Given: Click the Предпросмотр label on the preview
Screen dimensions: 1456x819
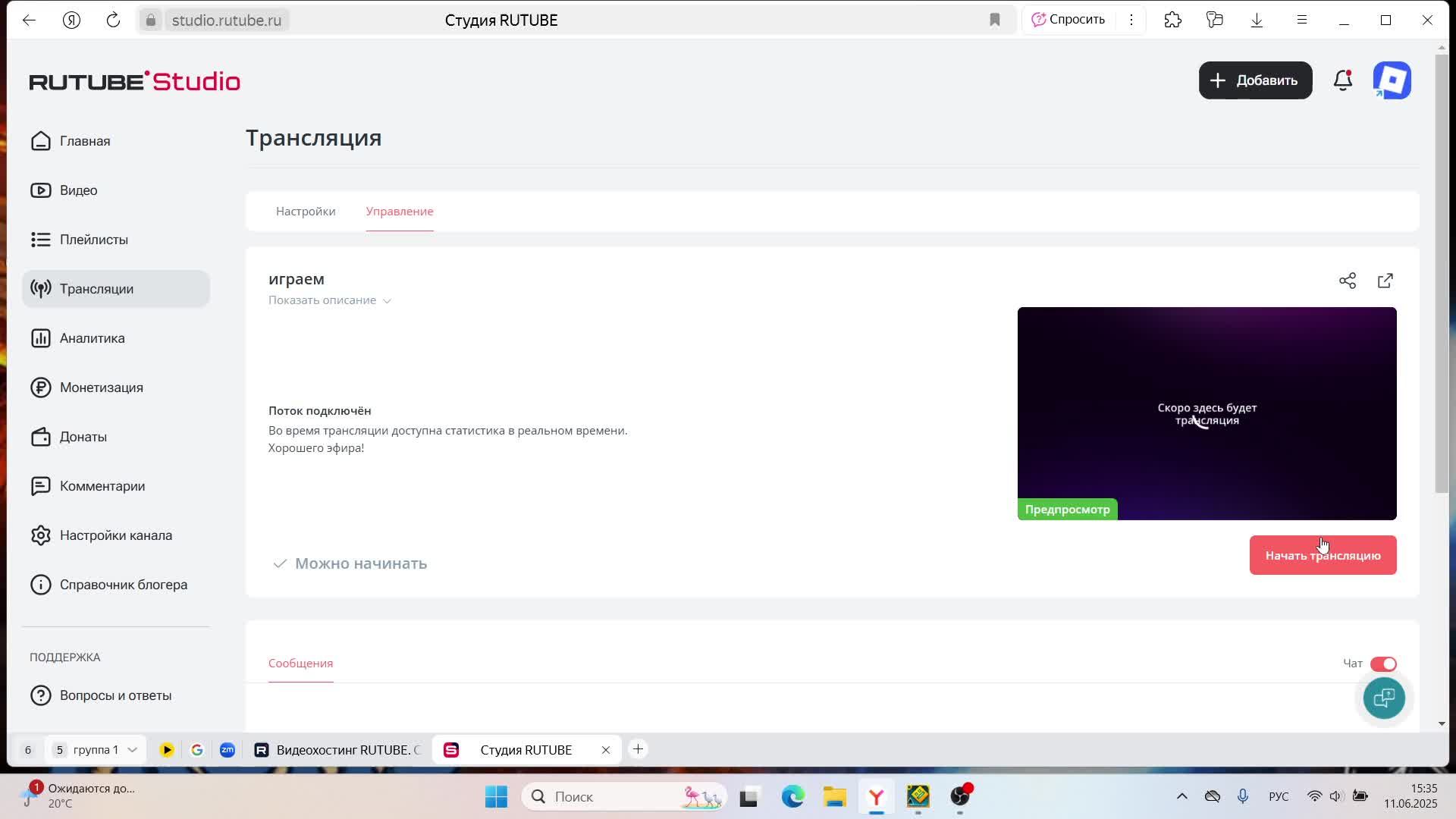Looking at the screenshot, I should [1067, 510].
